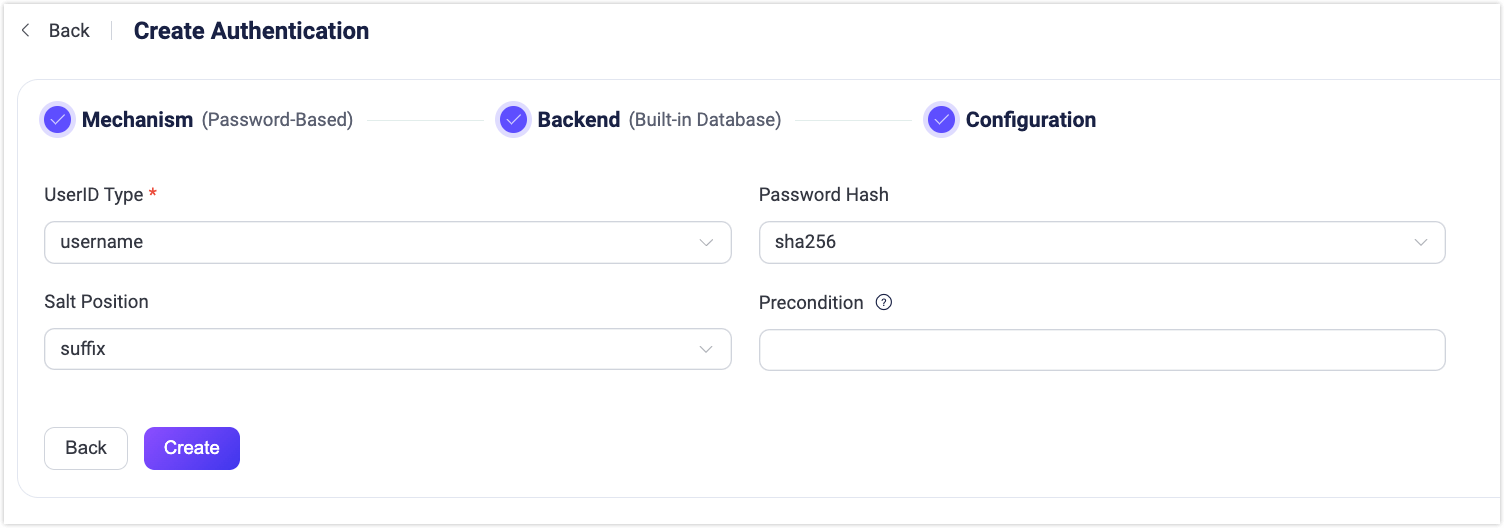Screen dimensions: 1504x528
Task: Click the (Built-in Database) backend text
Action: point(705,120)
